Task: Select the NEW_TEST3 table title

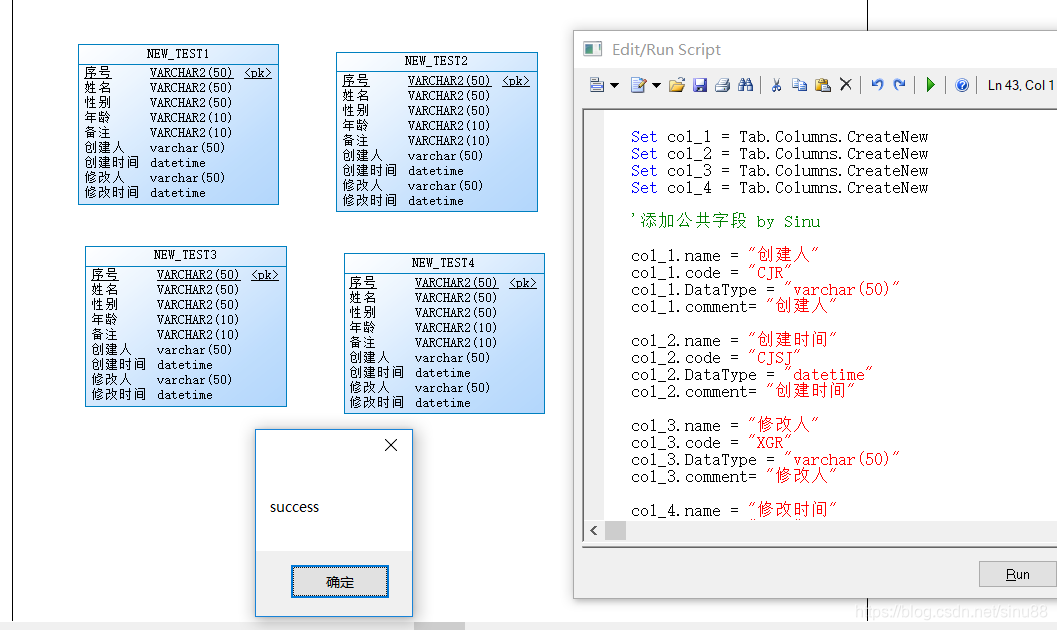Action: pyautogui.click(x=185, y=255)
